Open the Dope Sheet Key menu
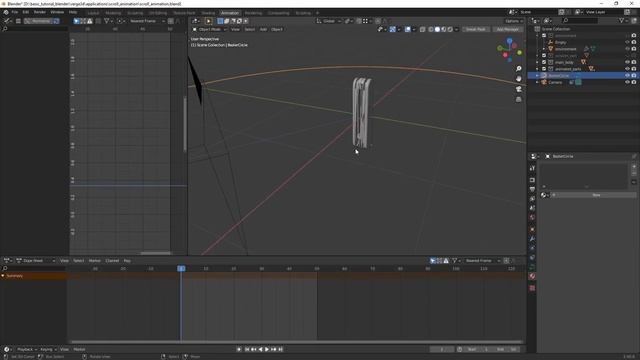640x360 pixels. click(x=127, y=260)
